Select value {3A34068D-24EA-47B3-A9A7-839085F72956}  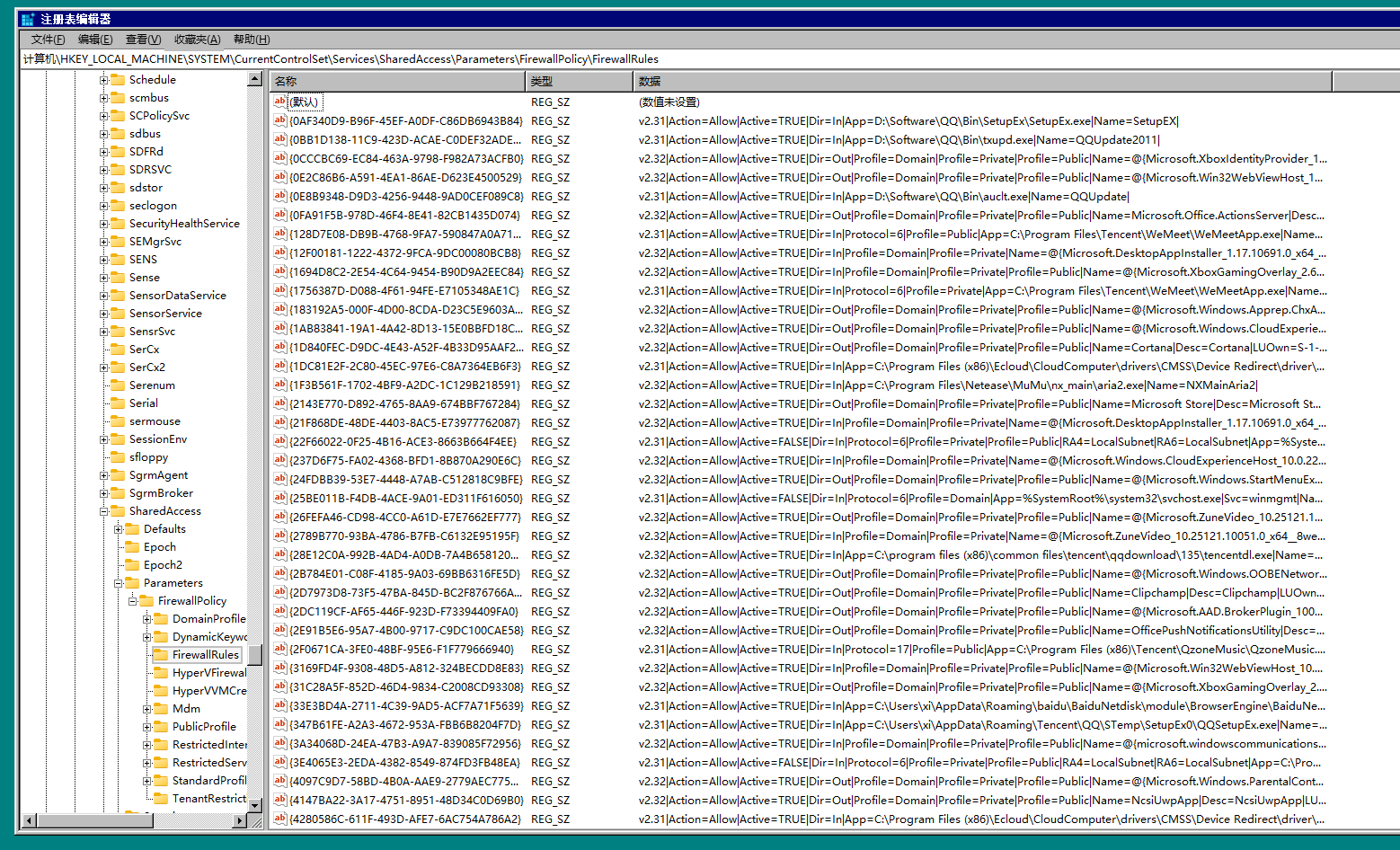(404, 744)
